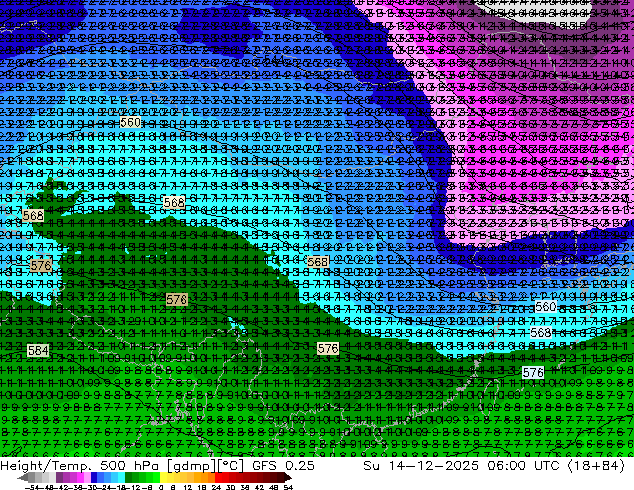634x490 pixels.
Task: Click the "24" value under the legend
Action: (x=216, y=487)
